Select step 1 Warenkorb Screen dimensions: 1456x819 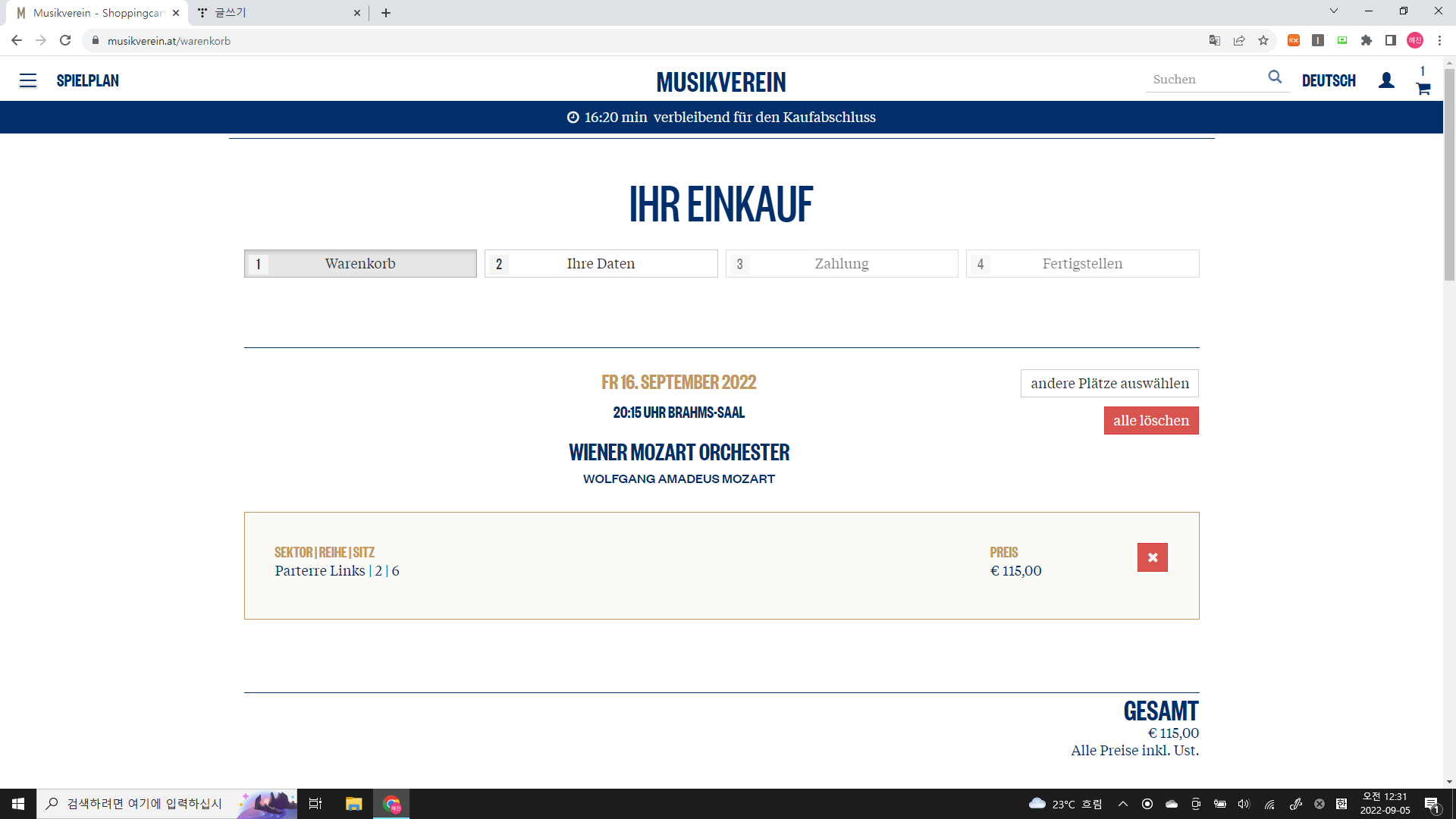(x=360, y=264)
